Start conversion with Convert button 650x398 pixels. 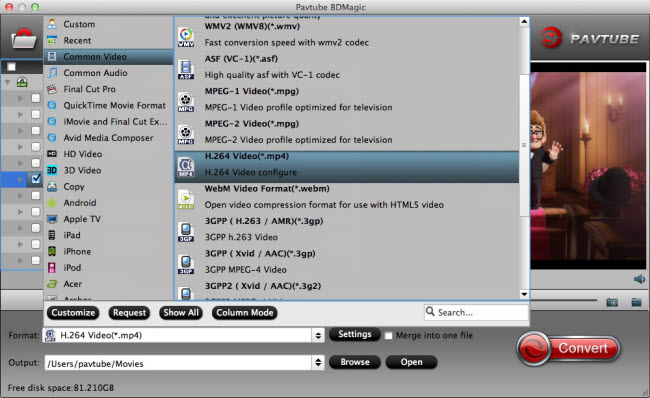(569, 348)
